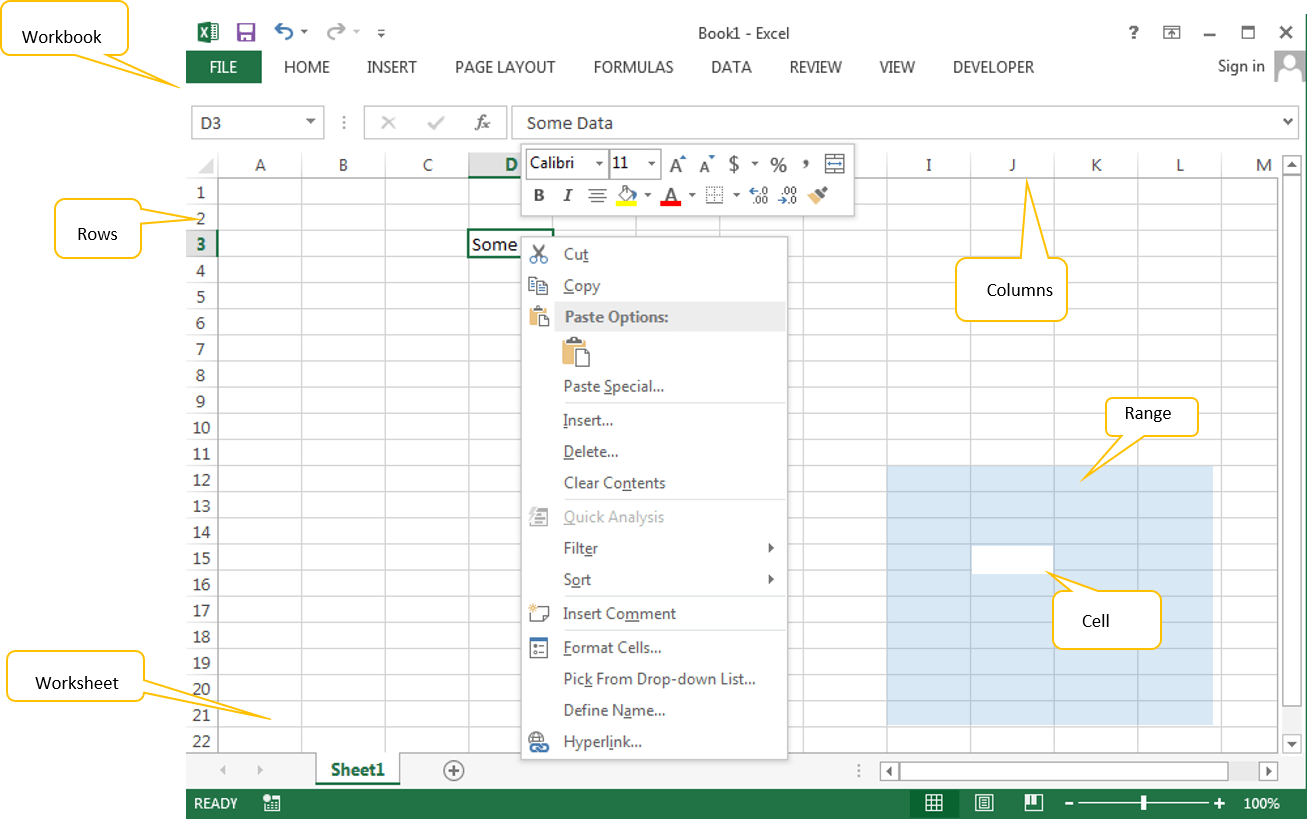The width and height of the screenshot is (1307, 819).
Task: Switch to the FORMULAS ribbon tab
Action: pos(633,67)
